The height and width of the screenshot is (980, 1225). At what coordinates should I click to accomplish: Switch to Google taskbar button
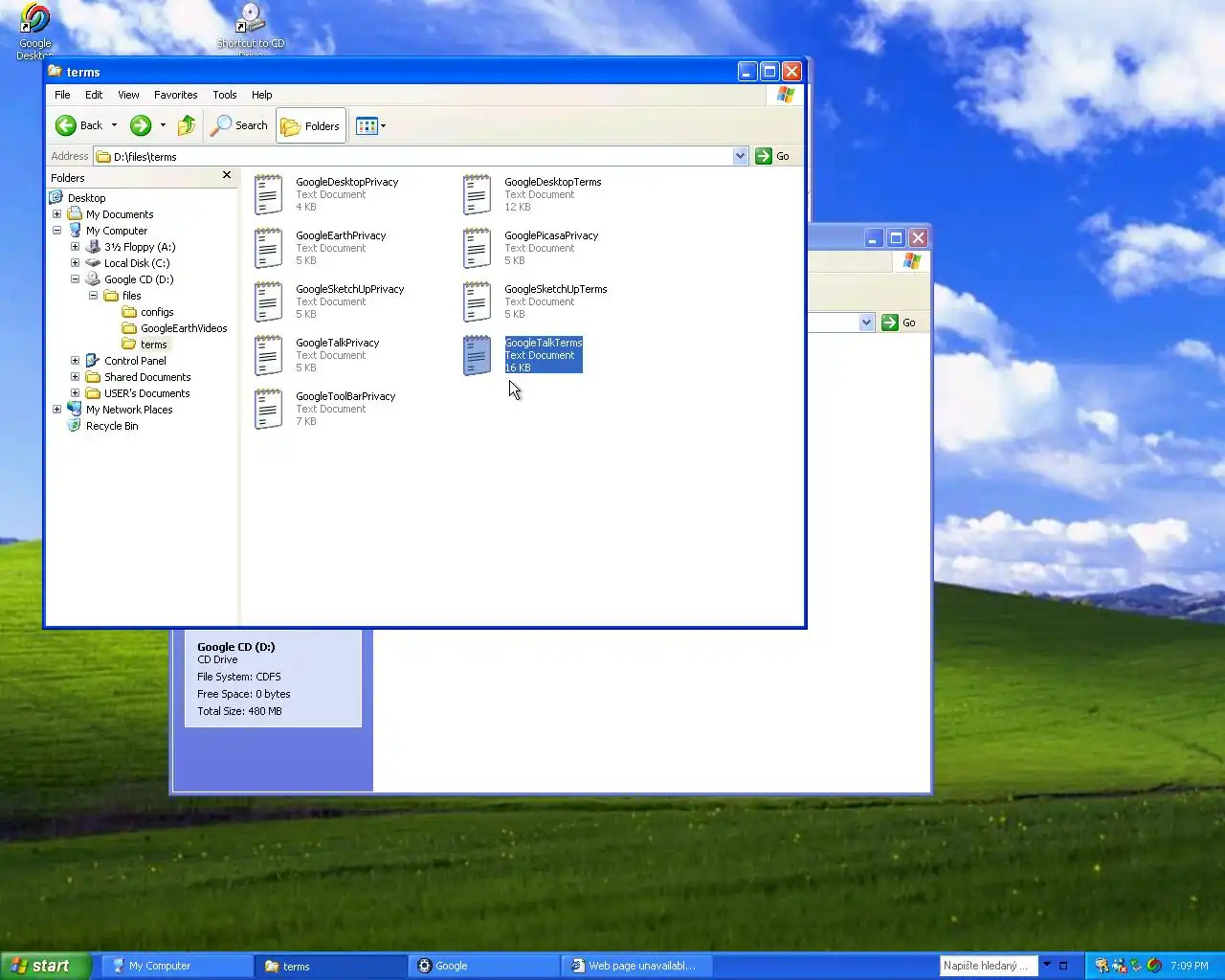(x=483, y=966)
